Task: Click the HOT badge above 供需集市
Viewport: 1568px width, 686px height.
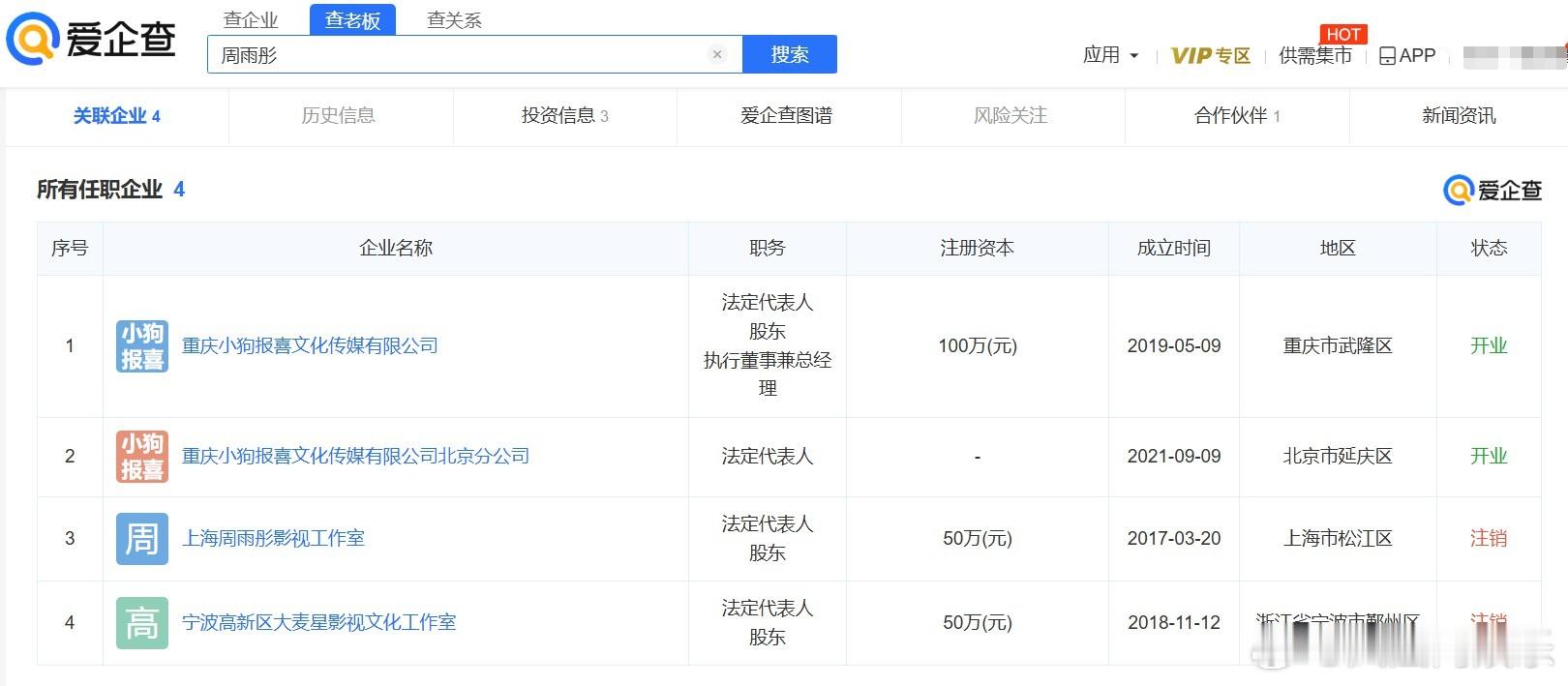Action: [x=1343, y=34]
